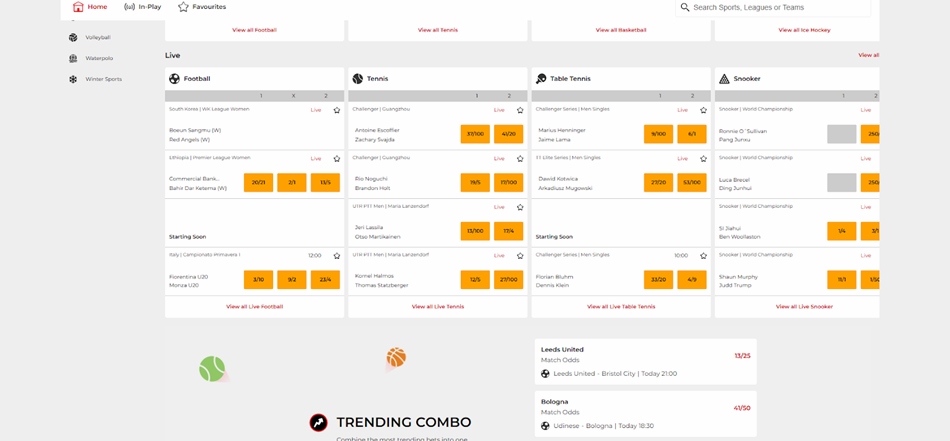Select the Waterpolo sidebar icon
This screenshot has height=441, width=950.
73,59
